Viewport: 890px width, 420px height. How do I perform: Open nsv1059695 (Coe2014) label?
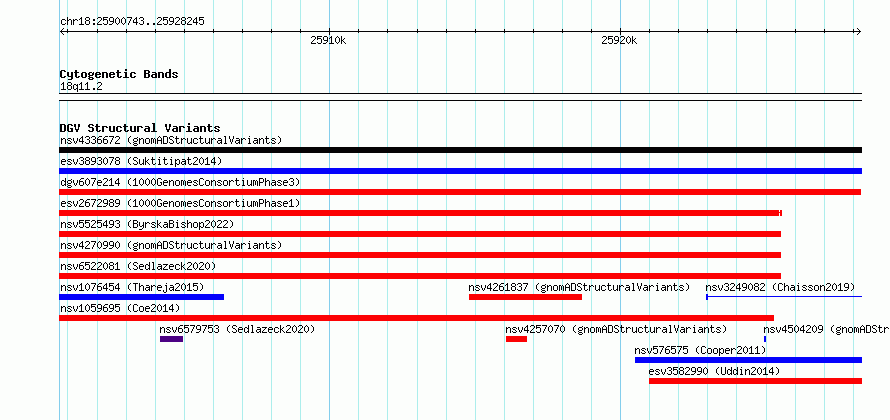click(x=120, y=308)
